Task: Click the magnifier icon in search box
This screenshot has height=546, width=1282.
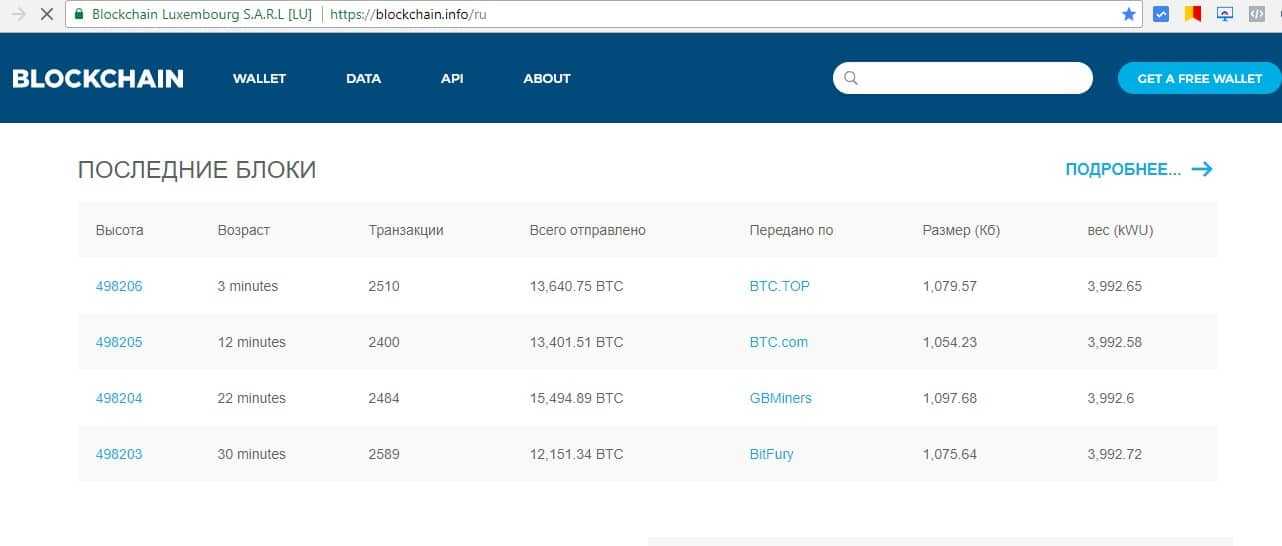Action: (851, 78)
